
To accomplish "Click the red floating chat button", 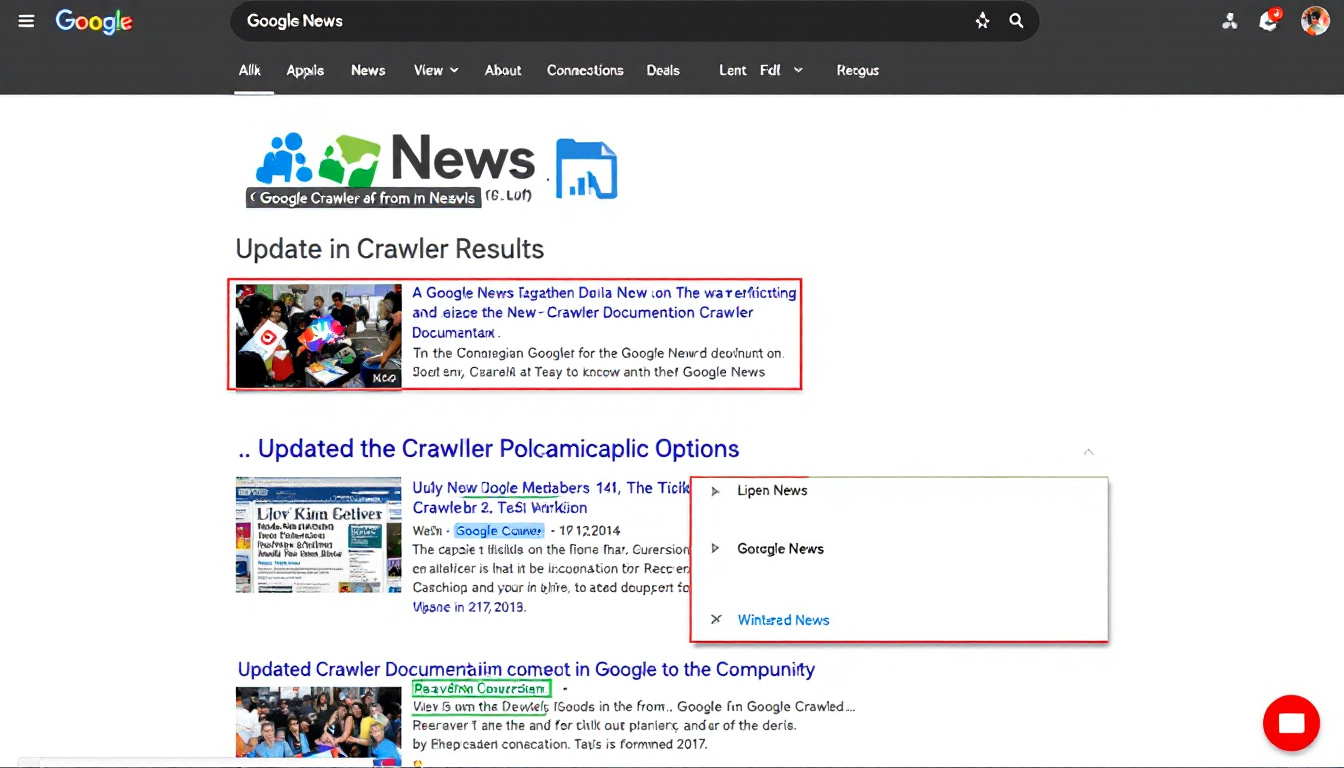I will pyautogui.click(x=1292, y=723).
